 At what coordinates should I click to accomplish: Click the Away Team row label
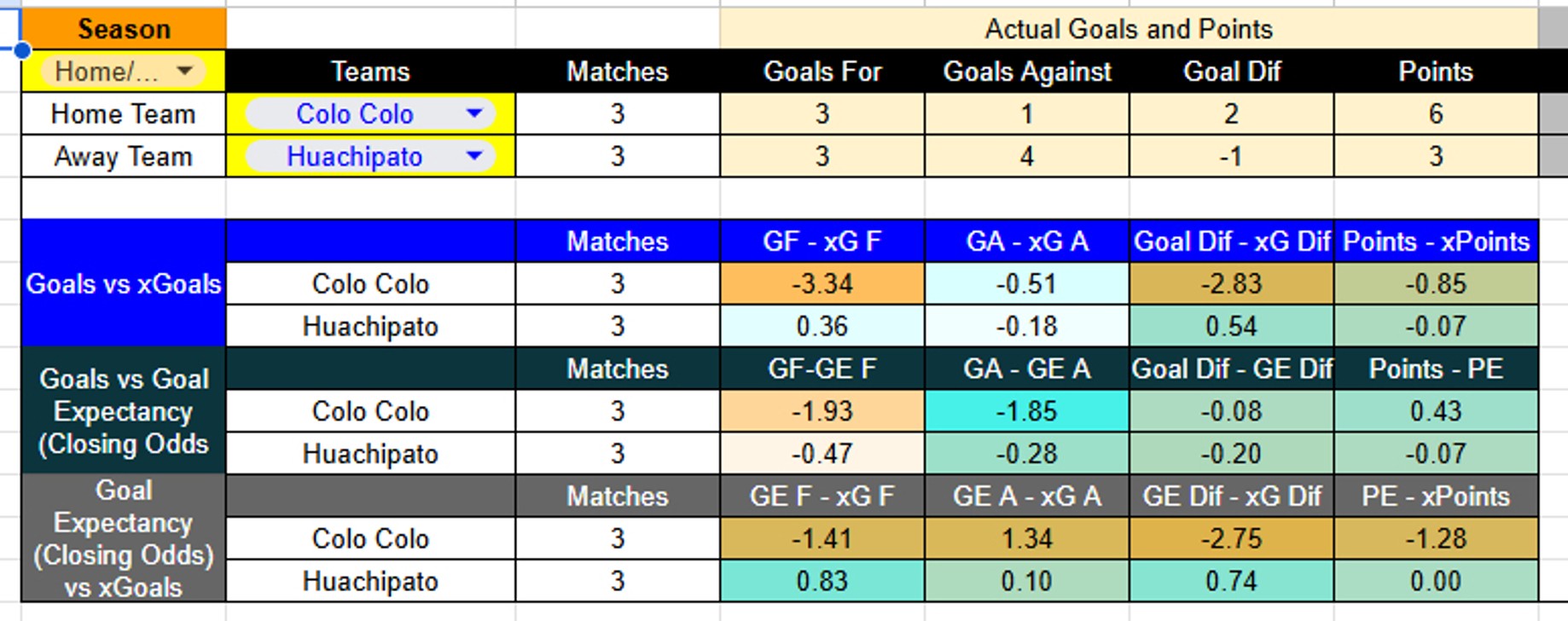[x=122, y=156]
